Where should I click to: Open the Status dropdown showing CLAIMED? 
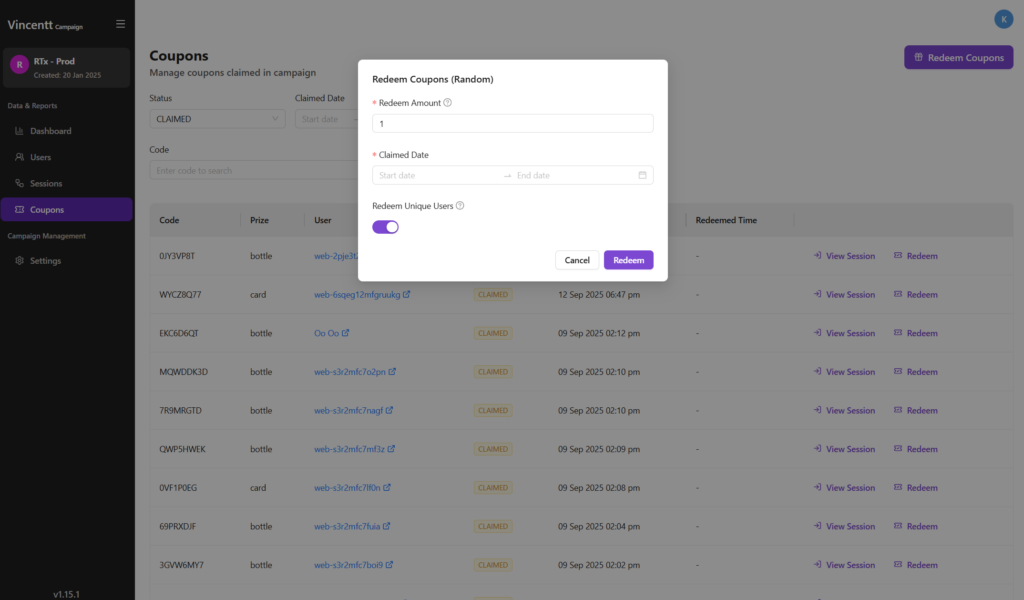click(217, 119)
